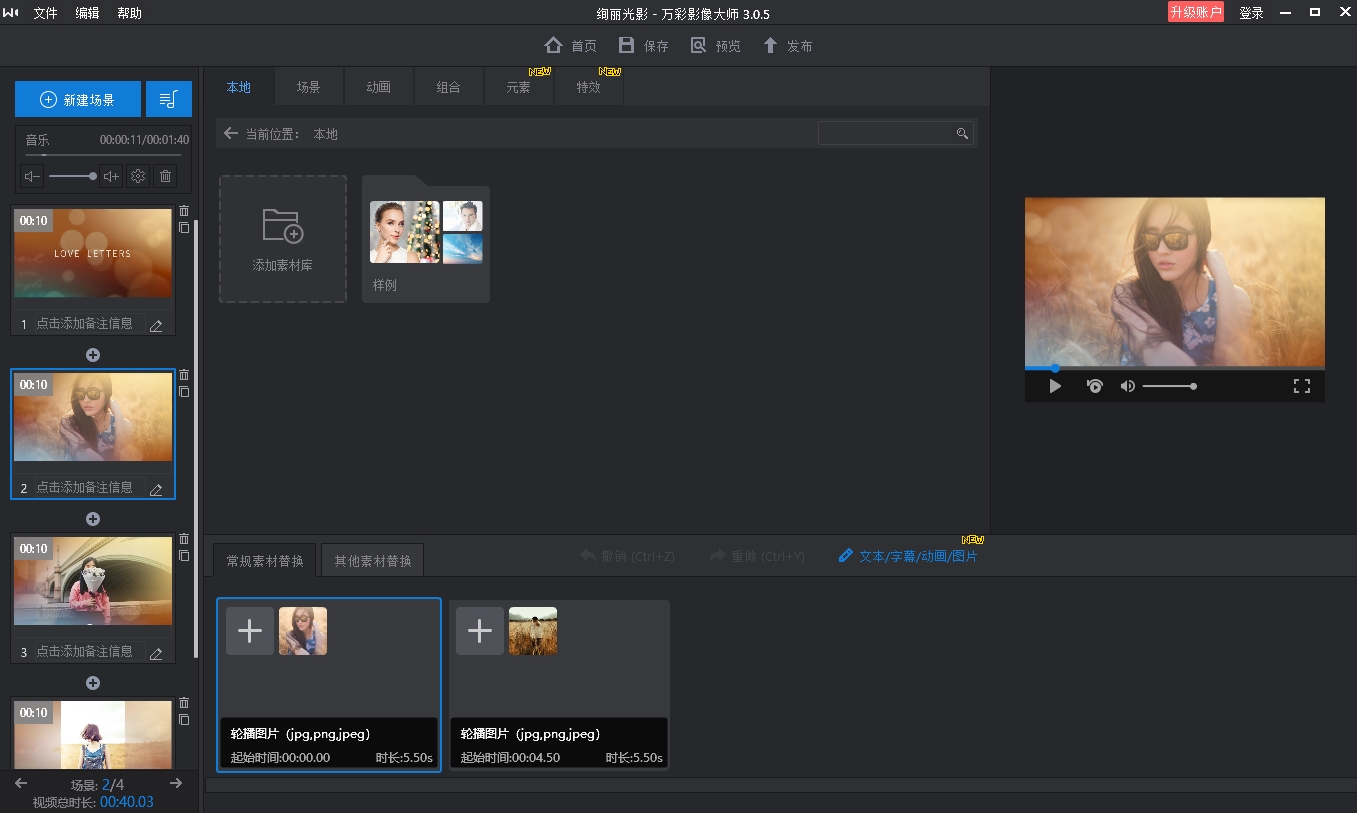The height and width of the screenshot is (813, 1357).
Task: Mute the preview speaker icon
Action: pos(1127,386)
